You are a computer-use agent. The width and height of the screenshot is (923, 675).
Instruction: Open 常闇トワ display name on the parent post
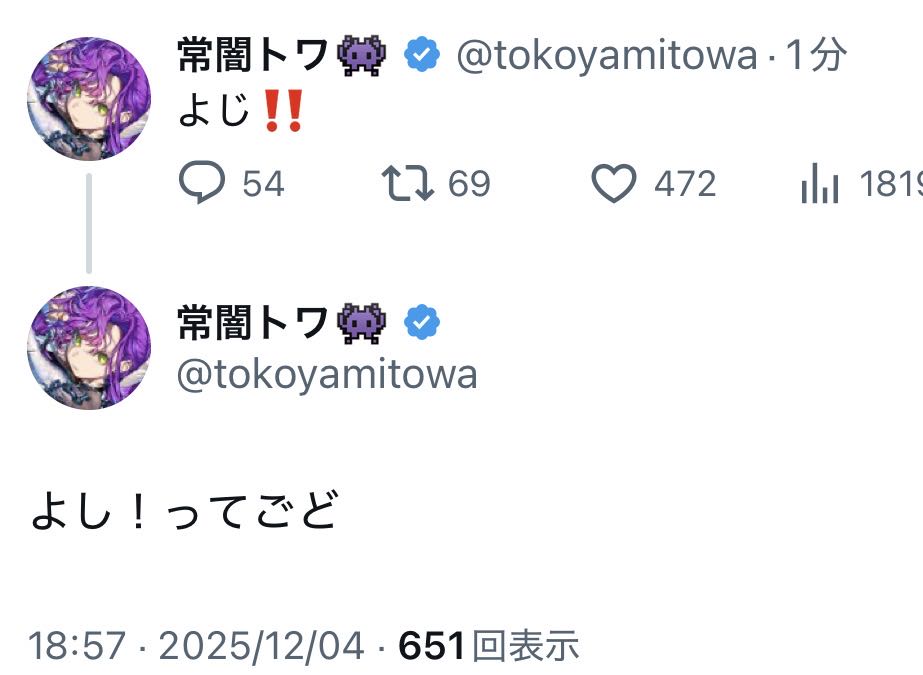253,56
